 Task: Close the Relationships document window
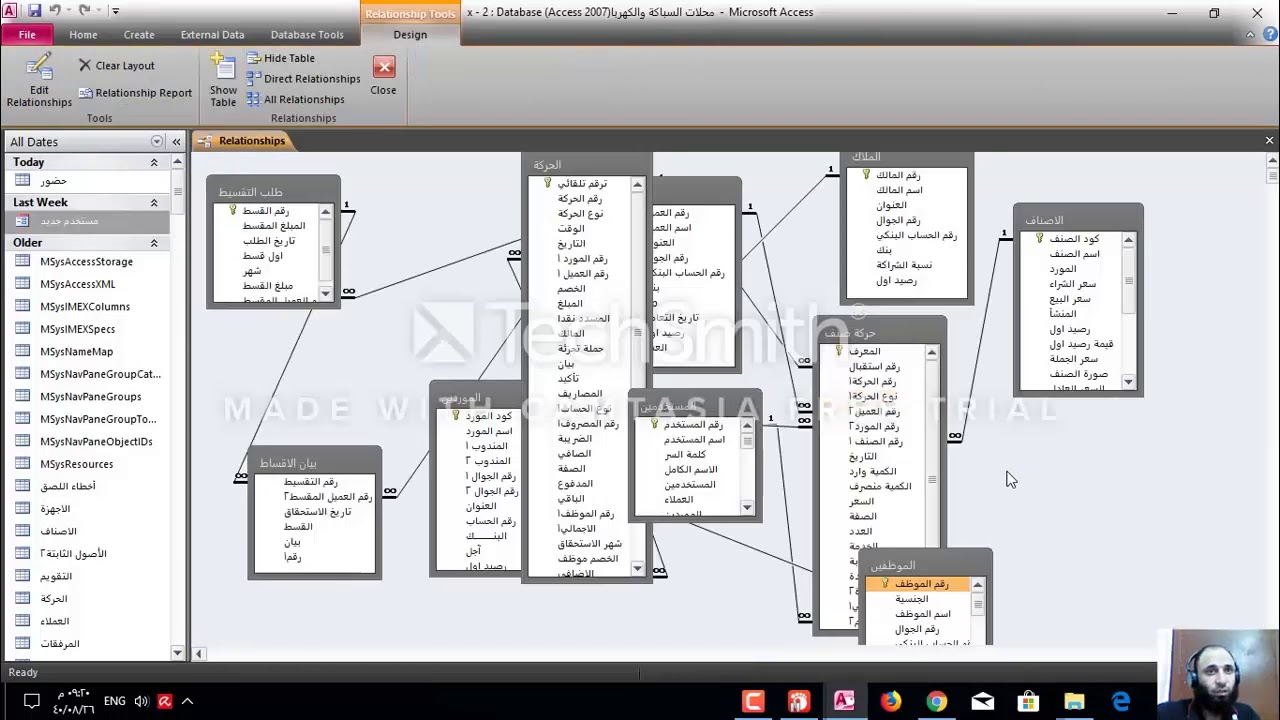pos(1269,141)
